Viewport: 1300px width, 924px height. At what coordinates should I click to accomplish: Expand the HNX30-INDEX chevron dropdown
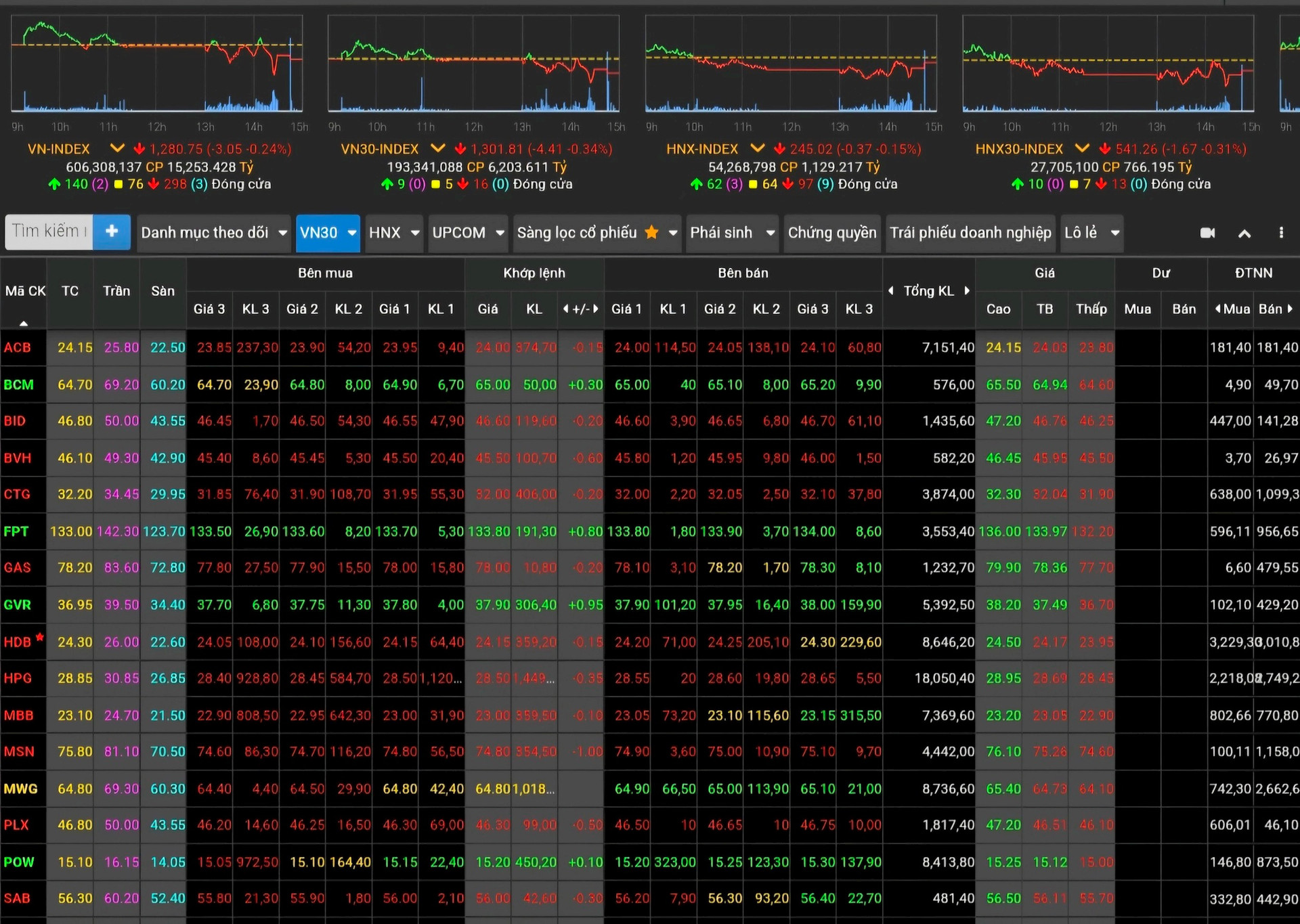click(x=1082, y=148)
